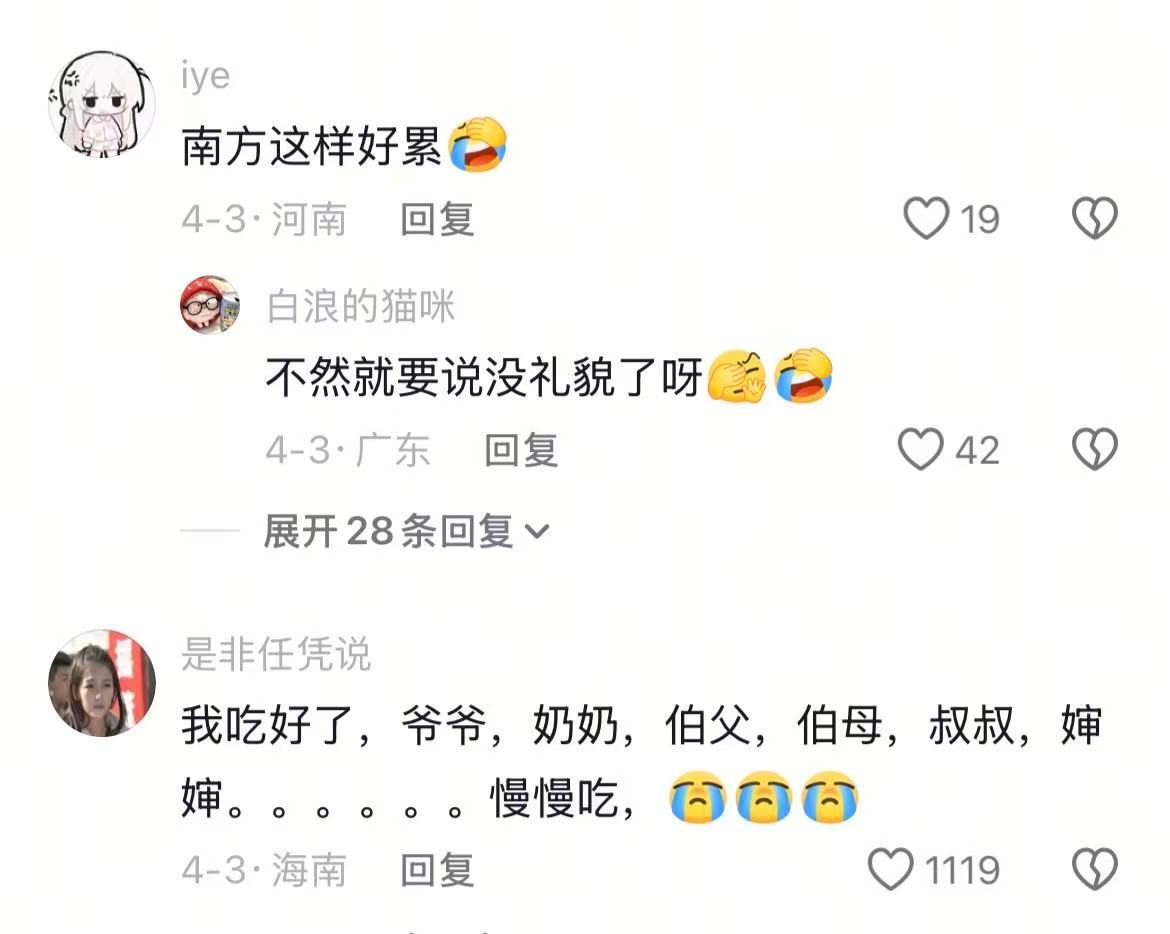Open 是非任凭说's profile picture
The width and height of the screenshot is (1170, 934).
coord(102,683)
